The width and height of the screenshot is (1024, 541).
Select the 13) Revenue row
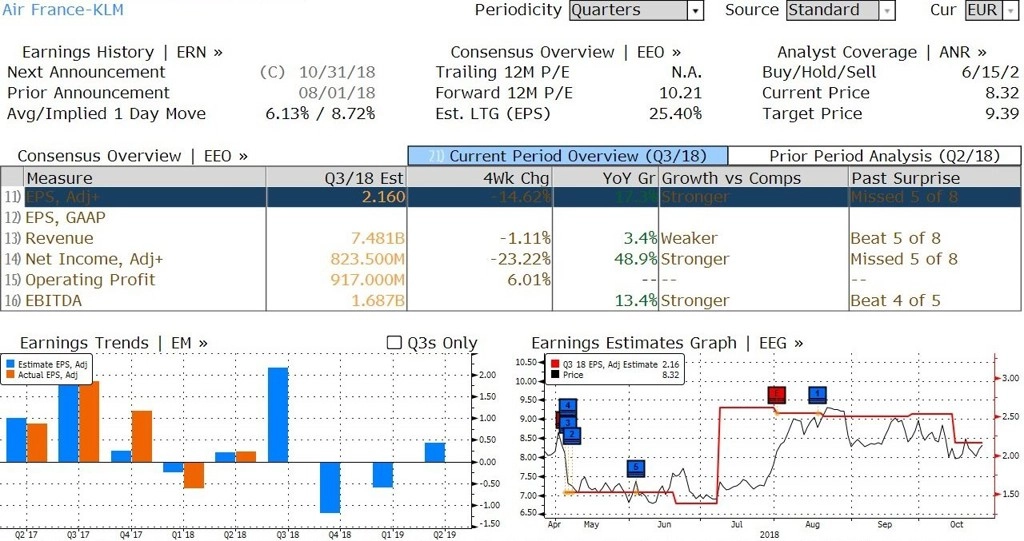click(x=511, y=238)
